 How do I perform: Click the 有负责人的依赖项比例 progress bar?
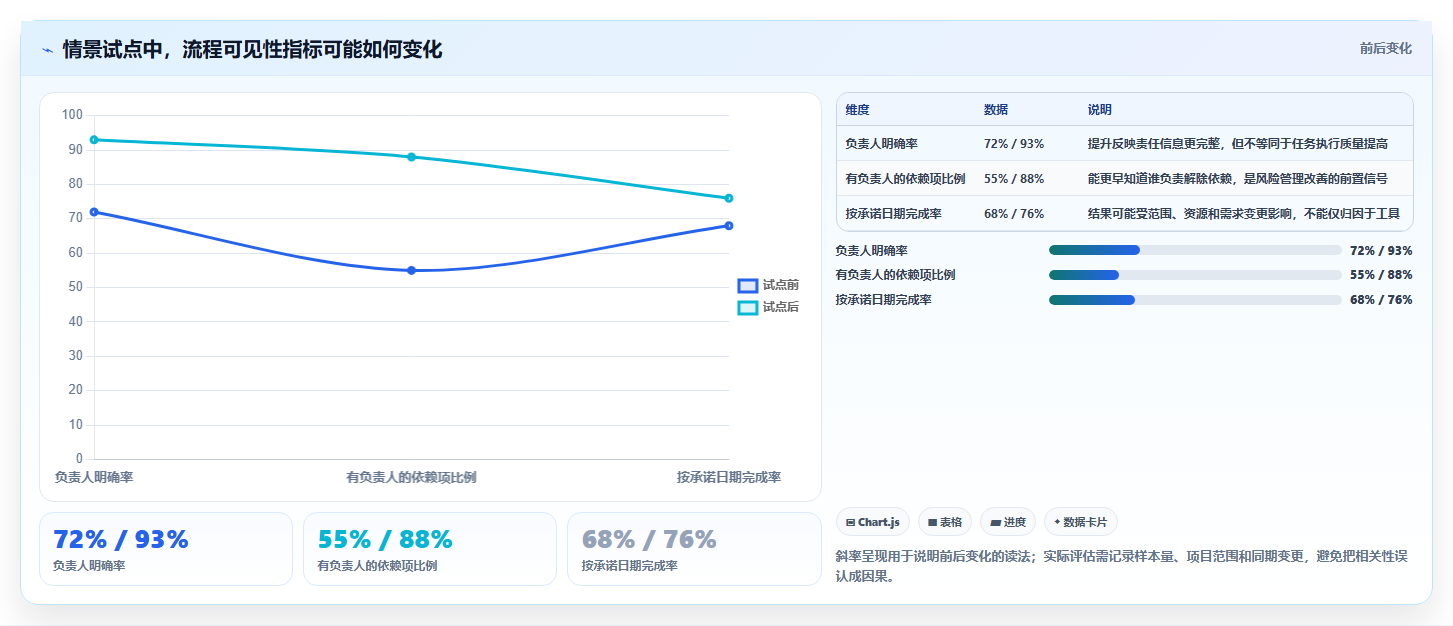coord(1195,275)
